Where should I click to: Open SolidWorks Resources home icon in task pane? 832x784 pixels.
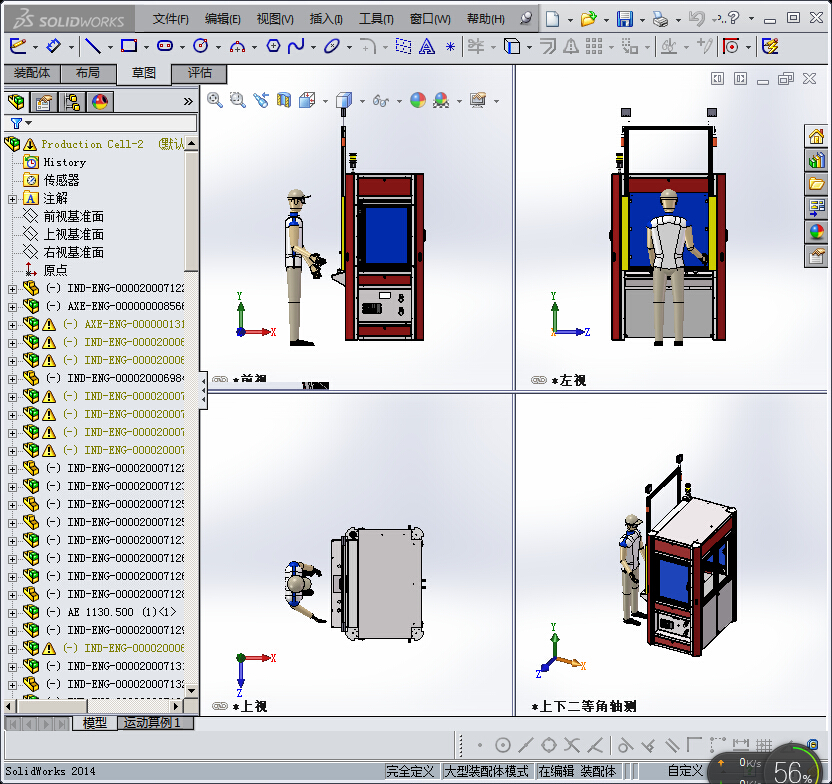click(x=816, y=136)
